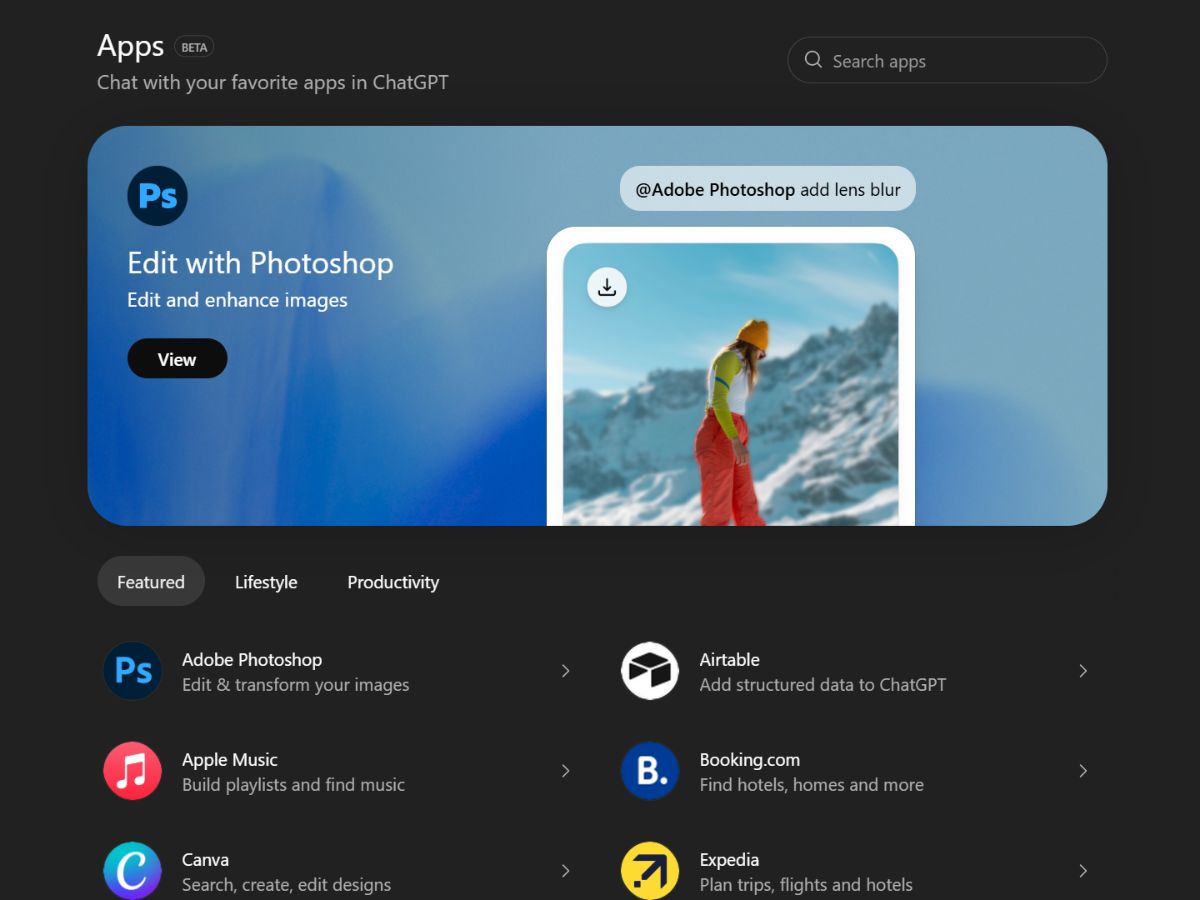This screenshot has width=1200, height=900.
Task: Expand the Apple Music row chevron
Action: pyautogui.click(x=565, y=771)
